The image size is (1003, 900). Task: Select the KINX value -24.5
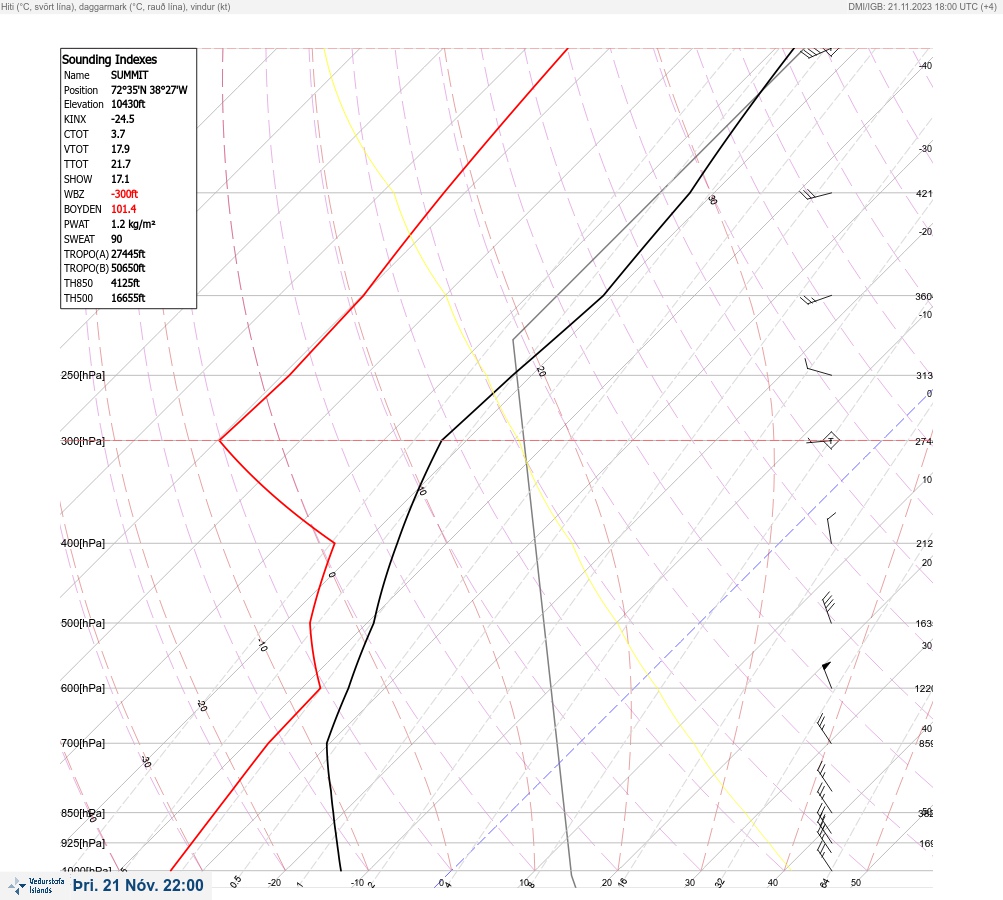[123, 119]
